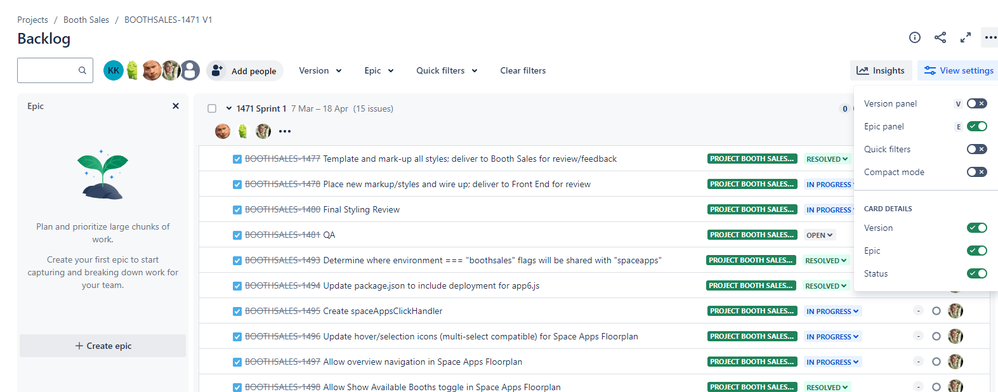998x392 pixels.
Task: Open the IN PROGRESS status dropdown for BOOTHSALES-1497
Action: [x=833, y=362]
